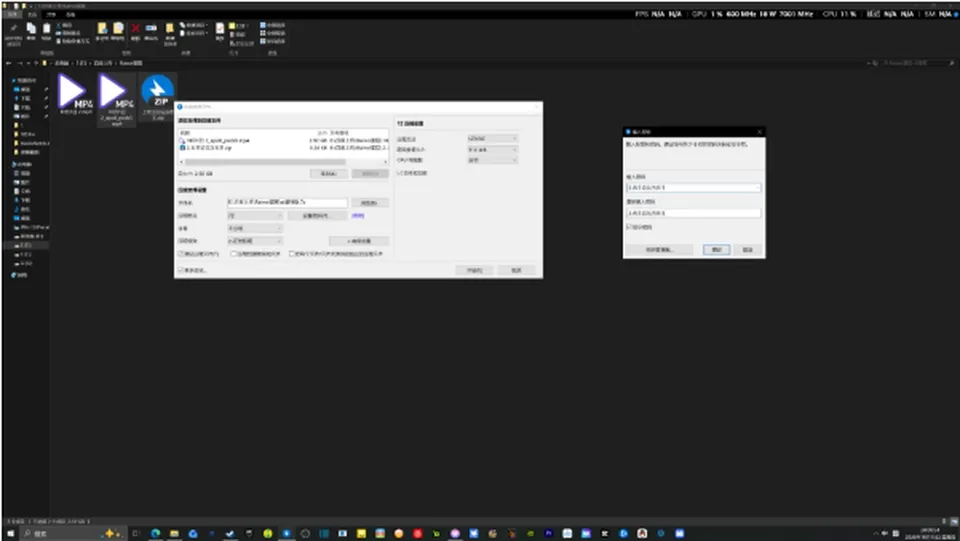
Task: Open the split volume dropdown in compress dialog
Action: [255, 228]
